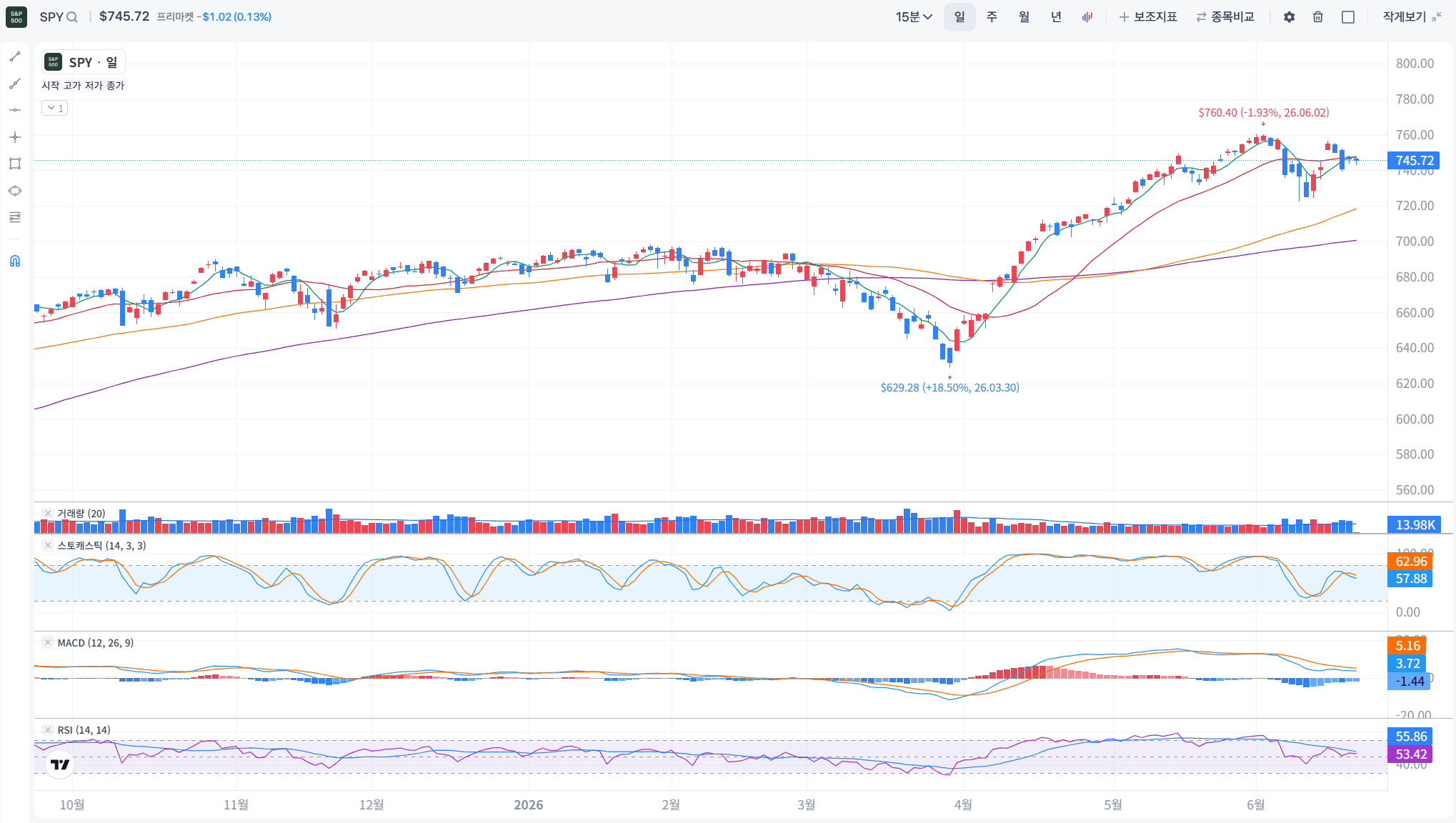Select the 월 monthly timeframe
The image size is (1456, 823).
[x=1024, y=17]
